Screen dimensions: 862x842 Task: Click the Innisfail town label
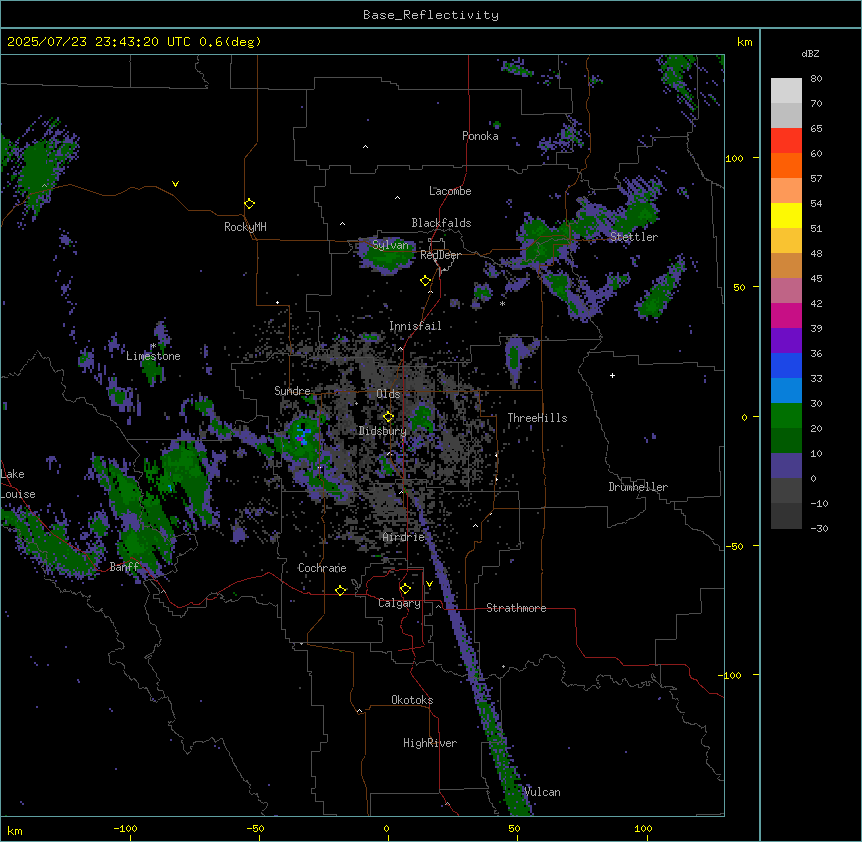(415, 326)
